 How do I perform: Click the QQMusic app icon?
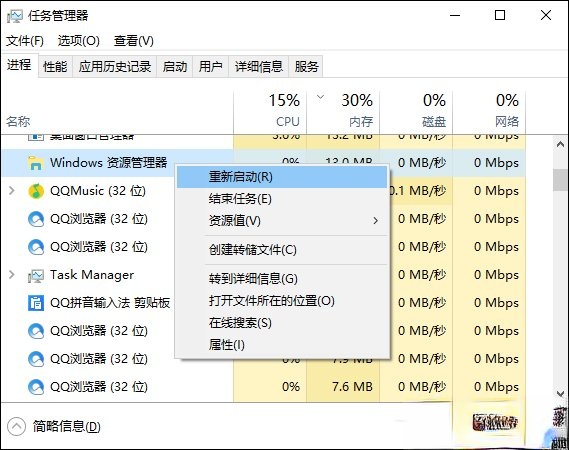pyautogui.click(x=36, y=191)
